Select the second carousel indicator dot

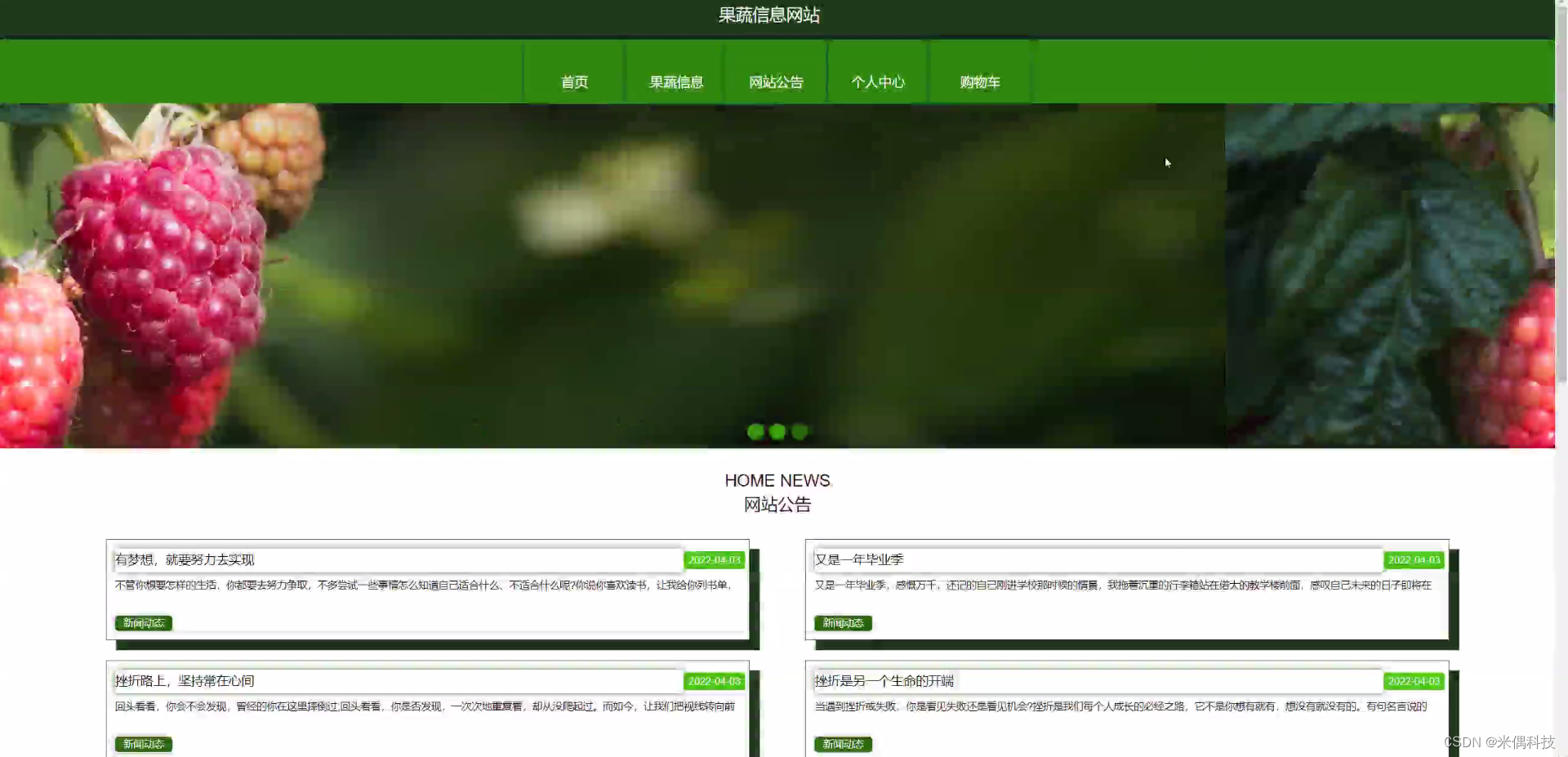777,432
